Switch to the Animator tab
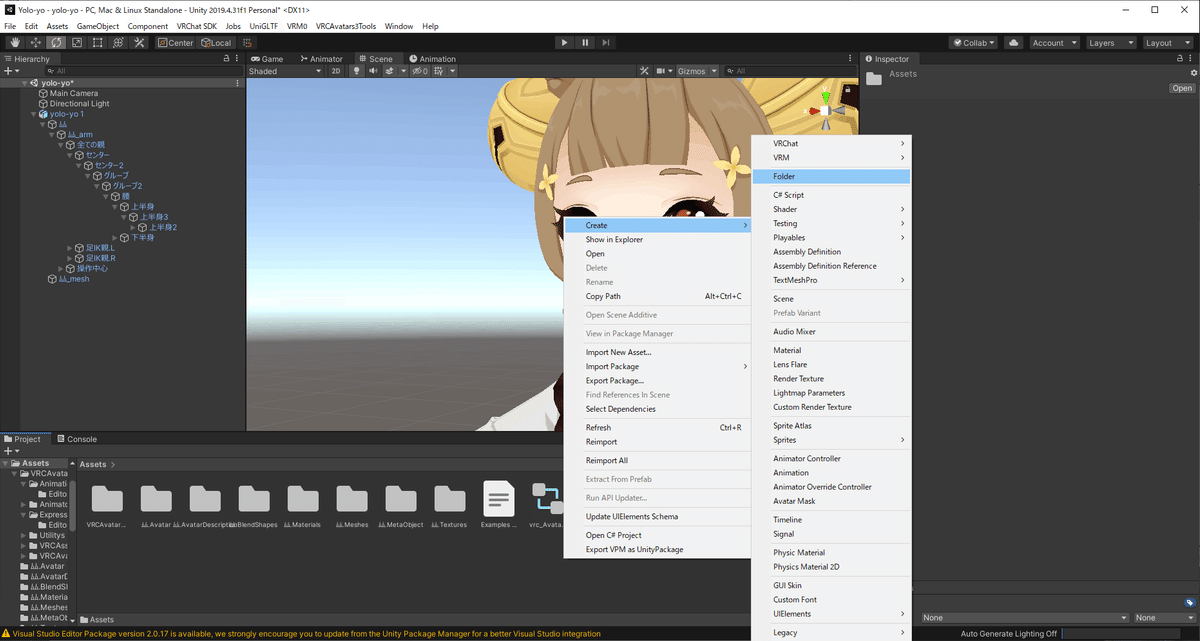1200x641 pixels. pyautogui.click(x=320, y=59)
